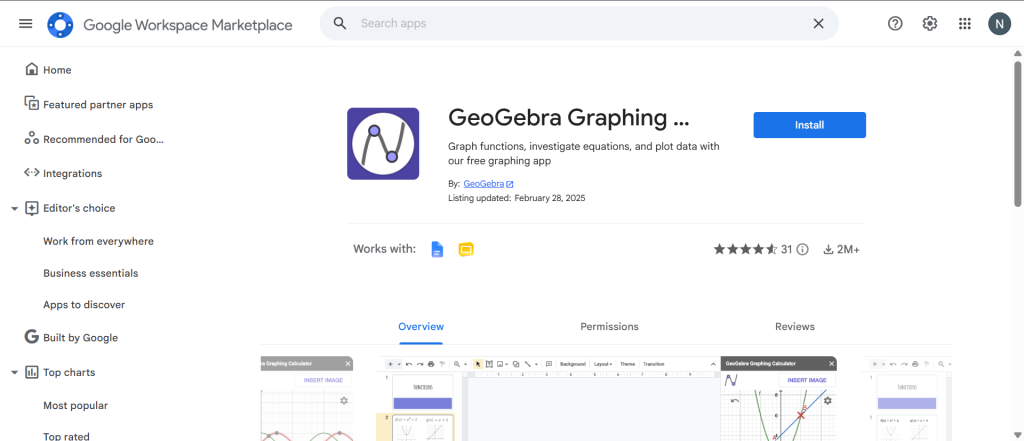Open the account avatar N
The image size is (1024, 441).
tap(999, 24)
